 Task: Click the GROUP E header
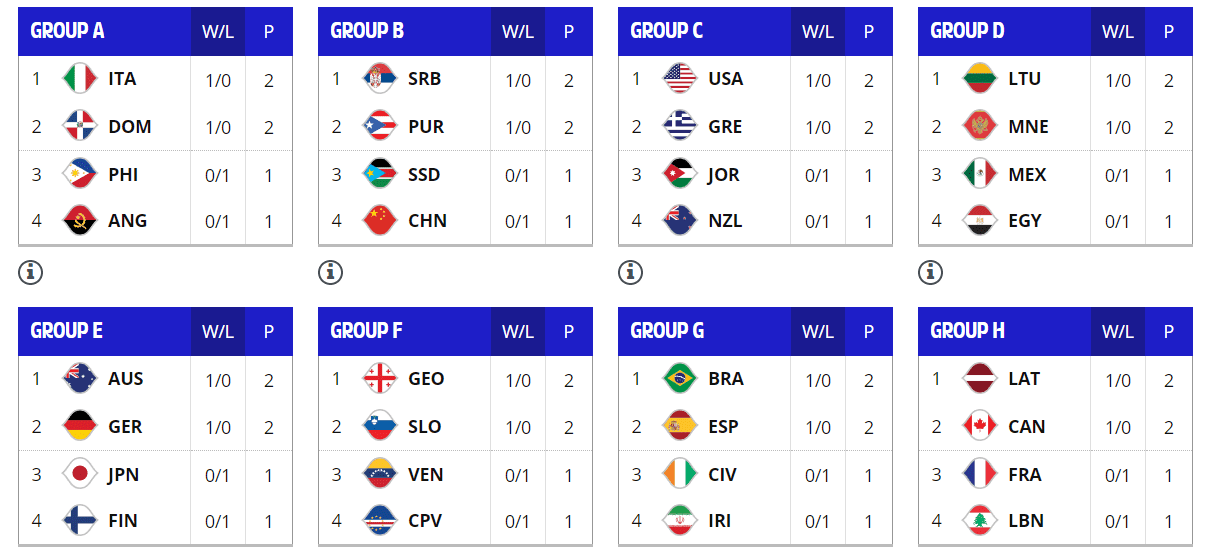point(67,331)
